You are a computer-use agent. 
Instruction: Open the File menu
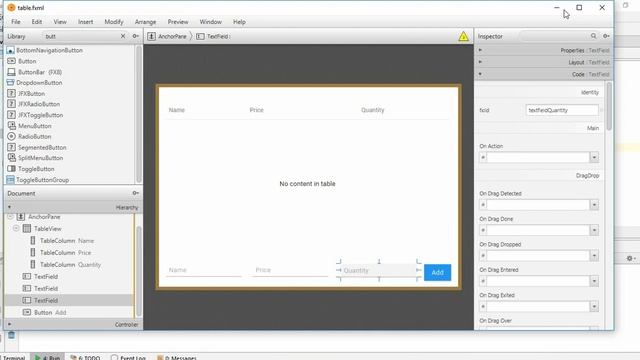pyautogui.click(x=16, y=22)
